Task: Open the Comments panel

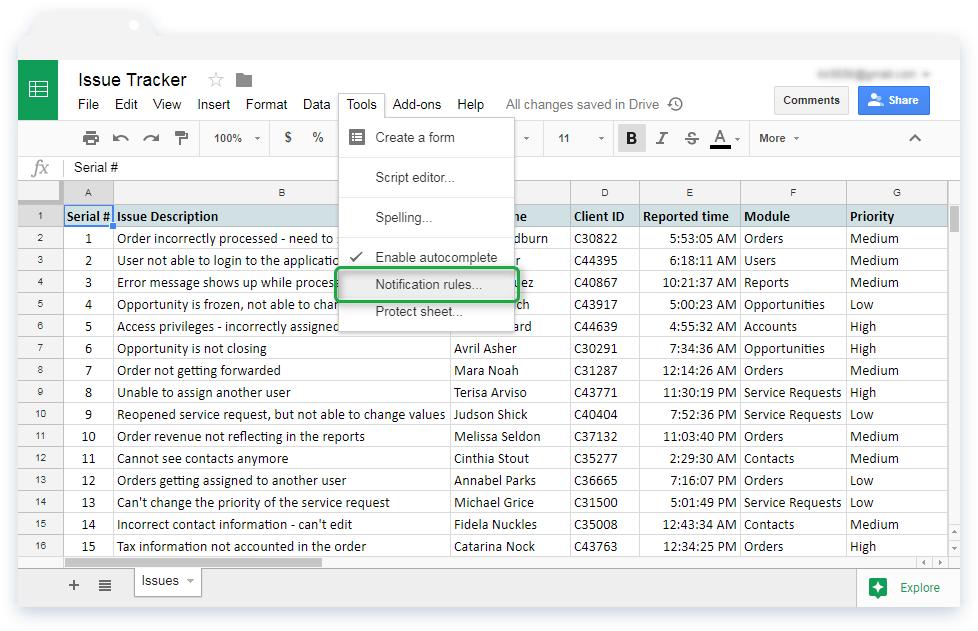Action: coord(811,100)
